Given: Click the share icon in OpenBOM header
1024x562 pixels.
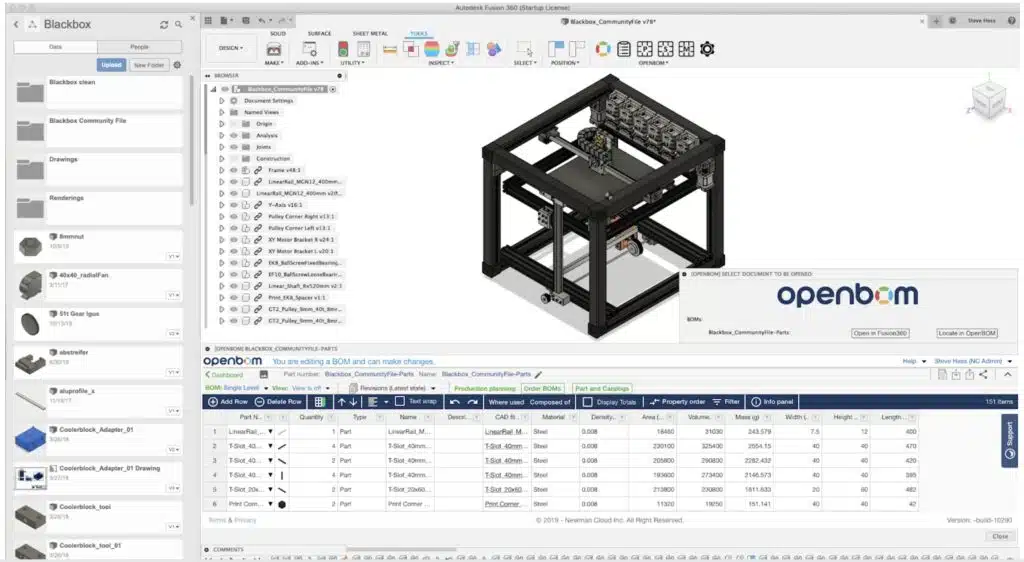Looking at the screenshot, I should click(984, 375).
